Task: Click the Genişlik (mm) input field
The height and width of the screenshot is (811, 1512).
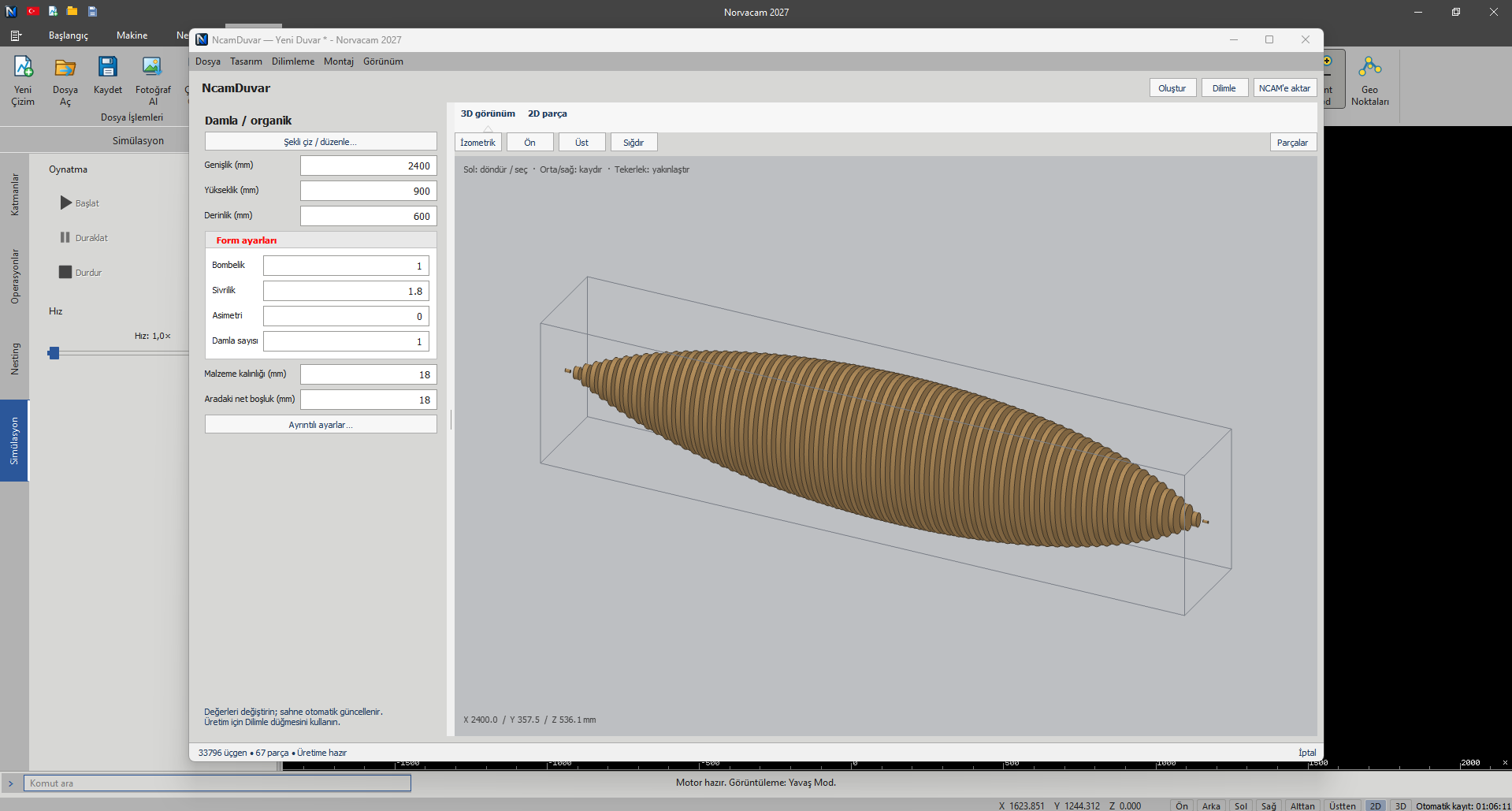Action: [368, 166]
